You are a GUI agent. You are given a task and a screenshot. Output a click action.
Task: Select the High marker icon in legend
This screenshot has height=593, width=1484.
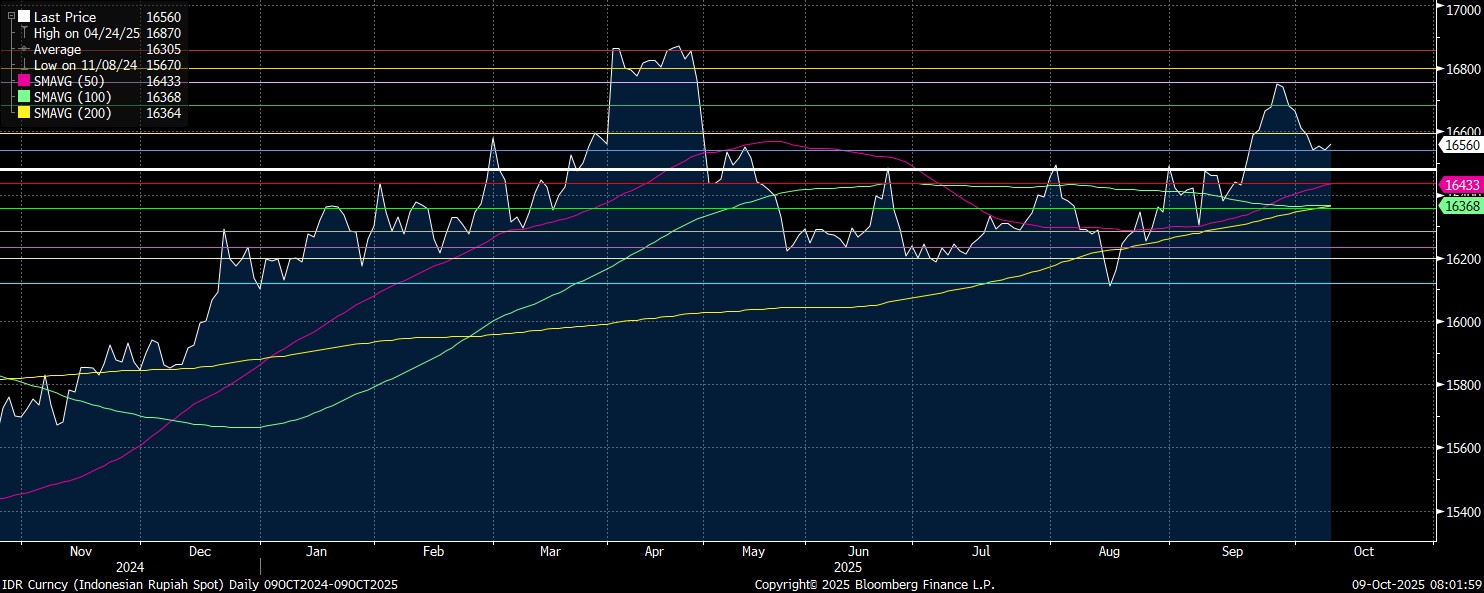pos(24,33)
